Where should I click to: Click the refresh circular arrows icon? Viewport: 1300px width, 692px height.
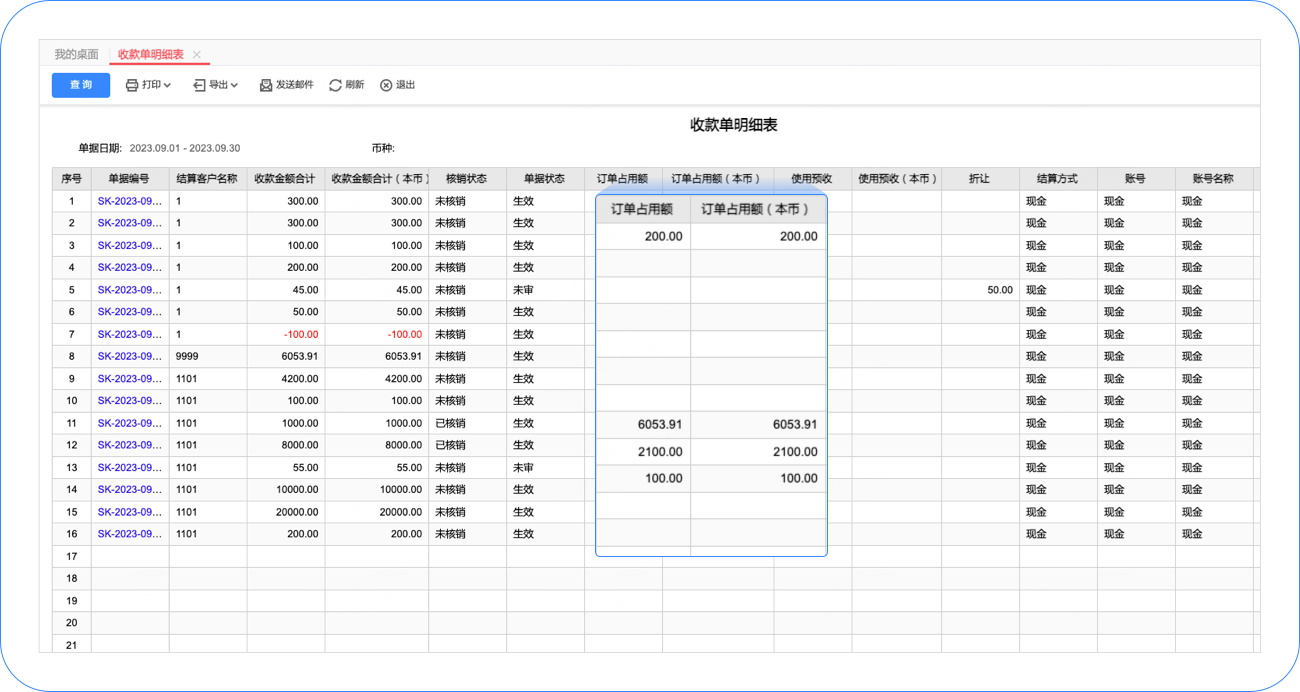click(335, 85)
